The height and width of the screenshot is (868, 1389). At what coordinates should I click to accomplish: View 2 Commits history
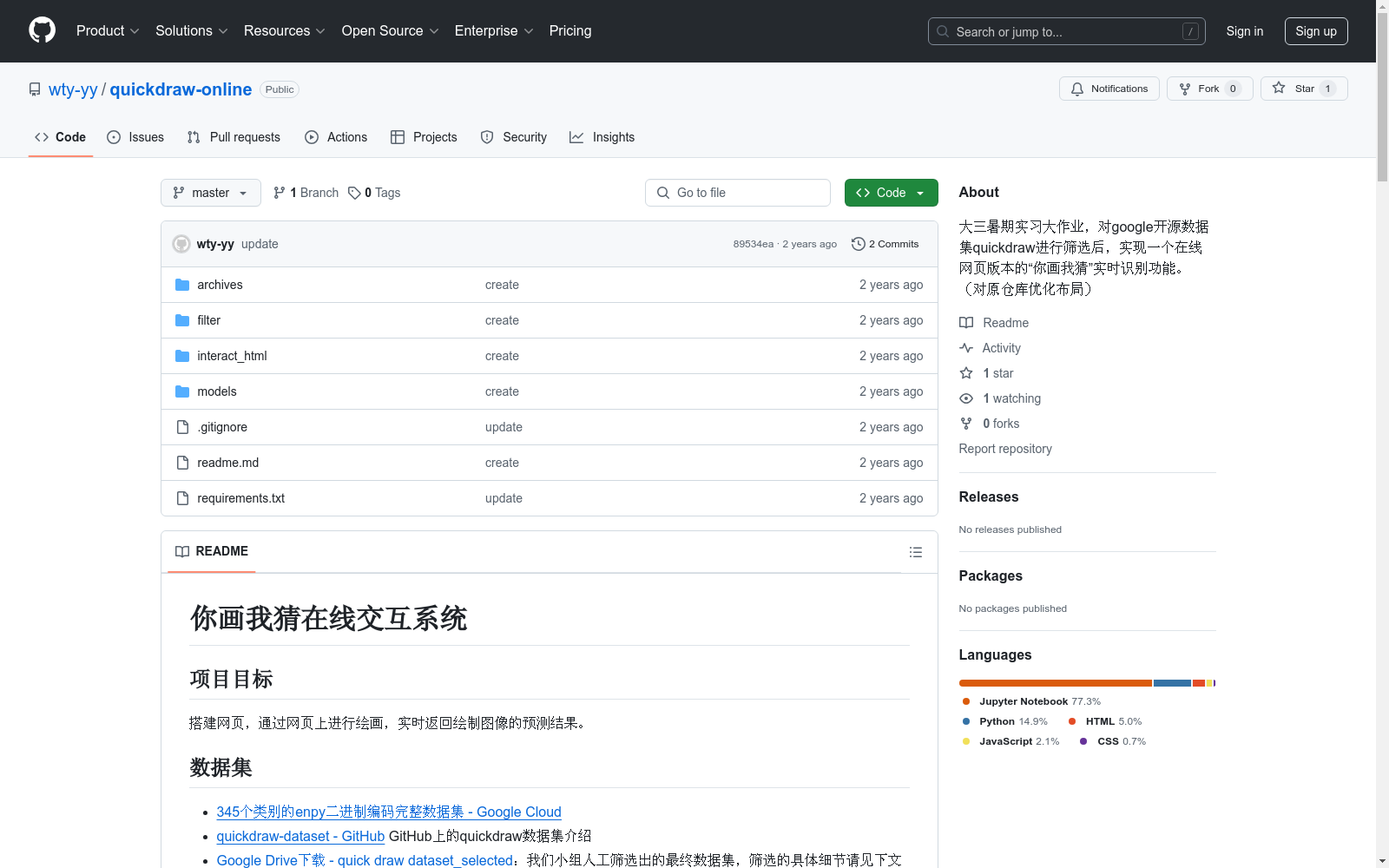pyautogui.click(x=885, y=244)
